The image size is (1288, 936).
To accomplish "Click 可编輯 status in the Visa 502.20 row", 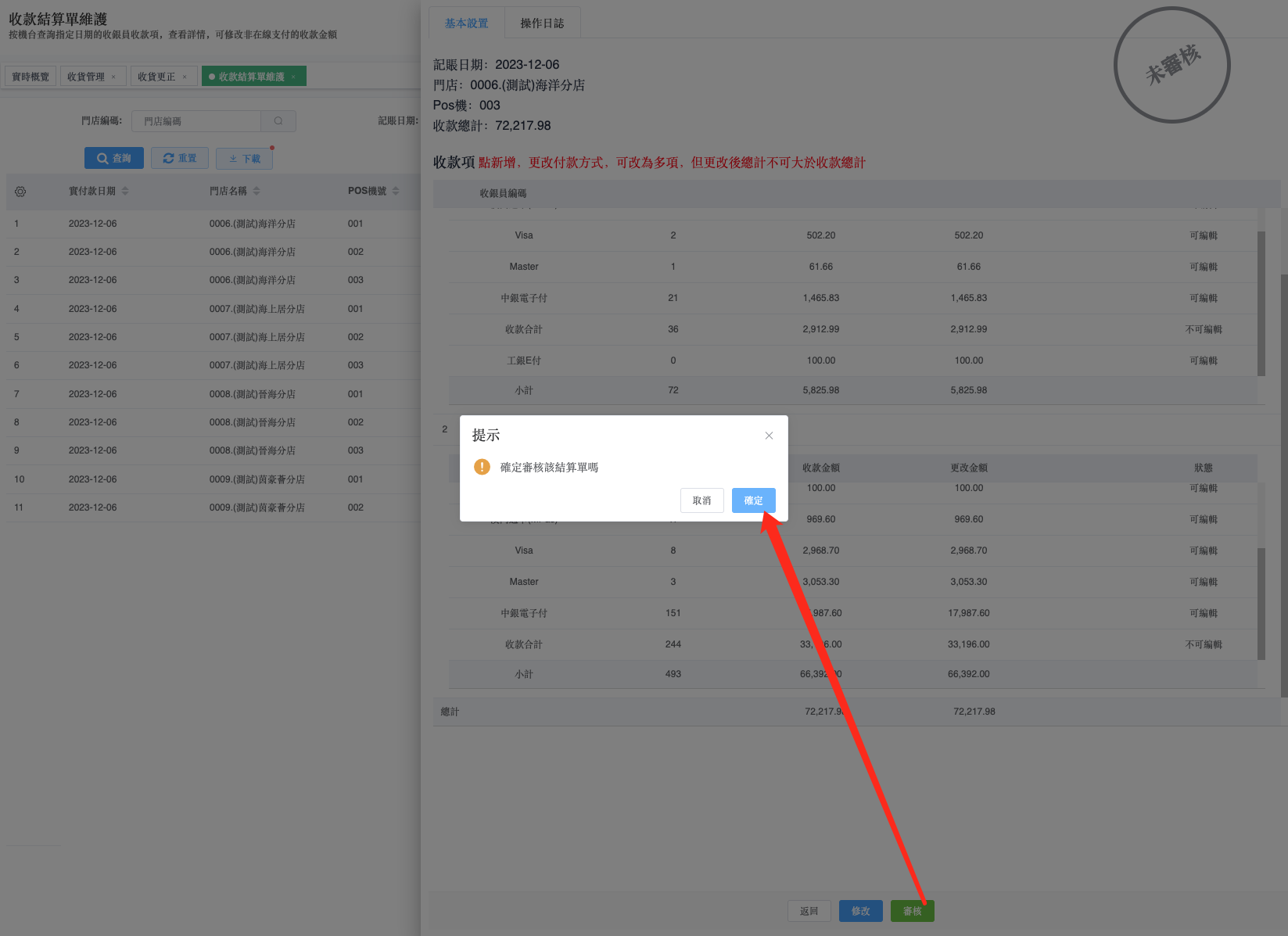I will (1204, 235).
